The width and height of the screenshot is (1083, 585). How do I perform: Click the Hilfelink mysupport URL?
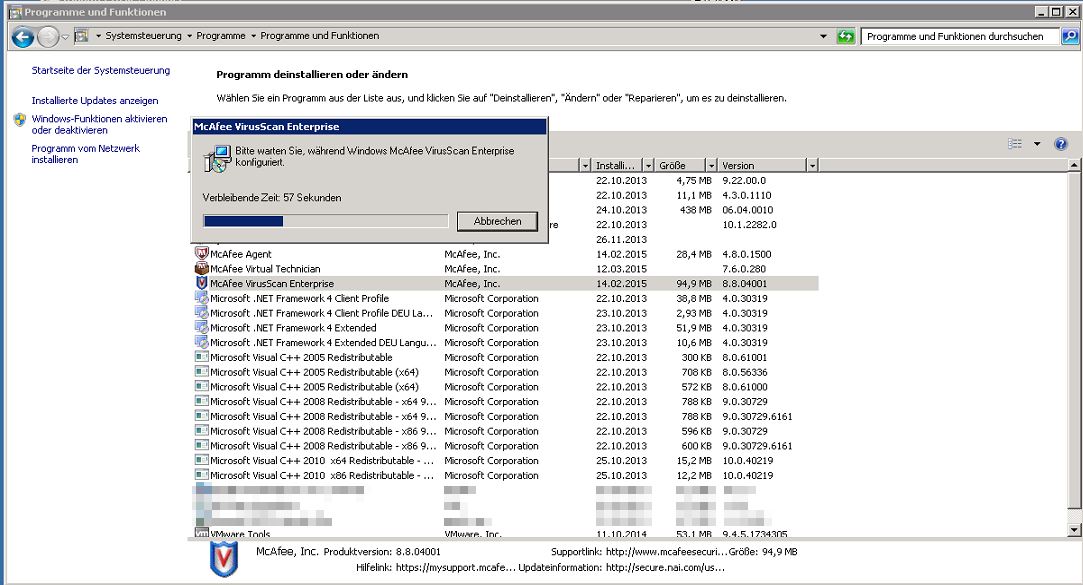[x=456, y=567]
